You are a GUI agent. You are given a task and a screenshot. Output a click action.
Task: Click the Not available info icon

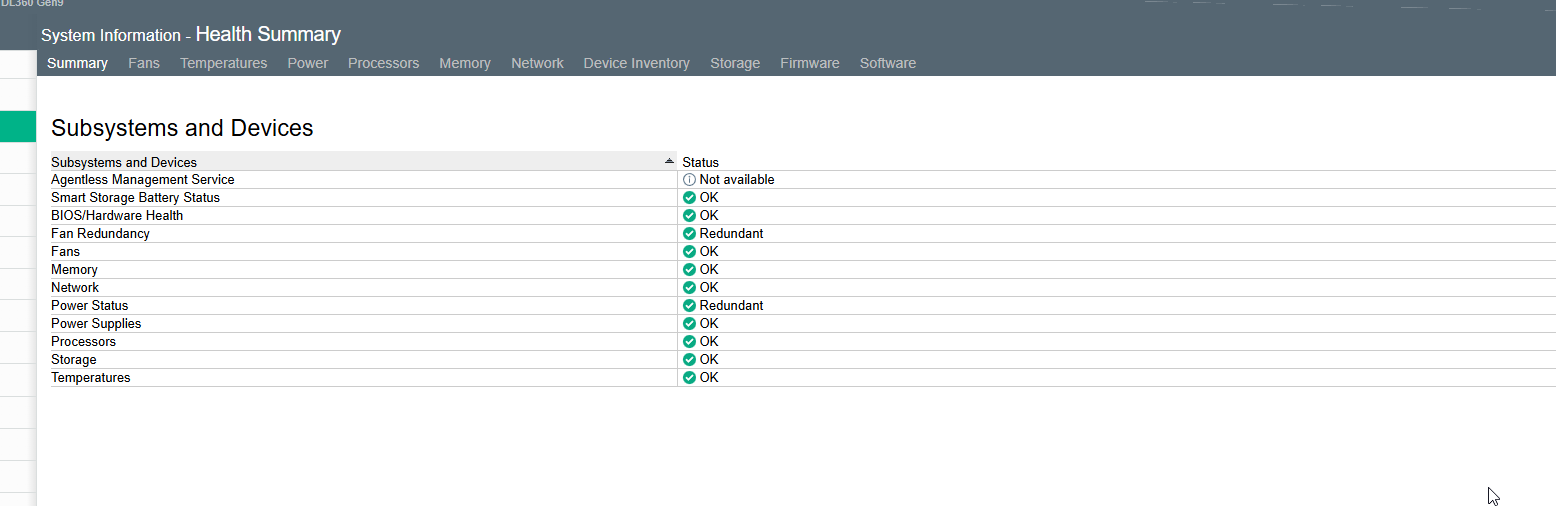pos(689,180)
